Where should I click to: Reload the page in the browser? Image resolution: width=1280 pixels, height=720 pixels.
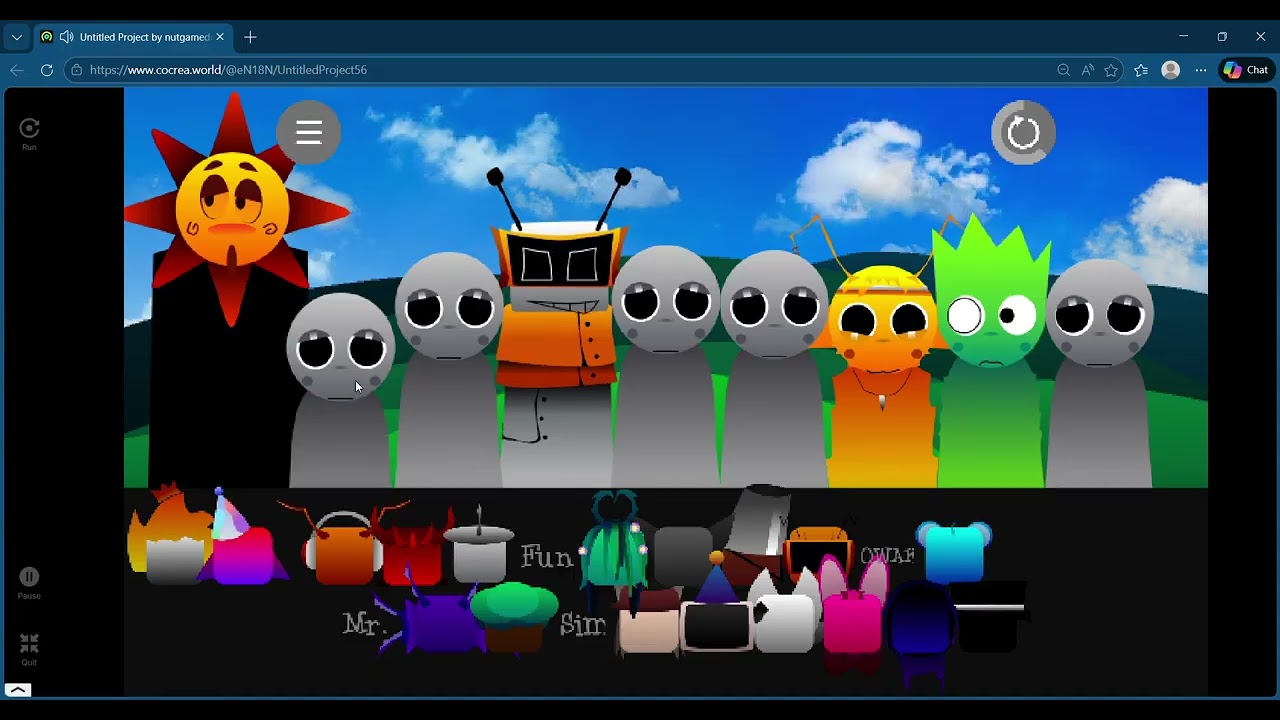[x=46, y=70]
